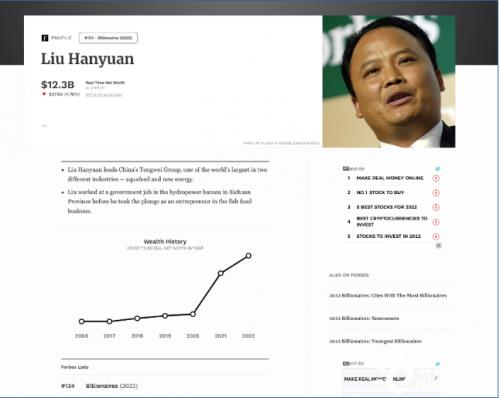Screen dimensions: 500x398
Task: Click the Forbes logo icon beside PROFILE
Action: [x=45, y=38]
